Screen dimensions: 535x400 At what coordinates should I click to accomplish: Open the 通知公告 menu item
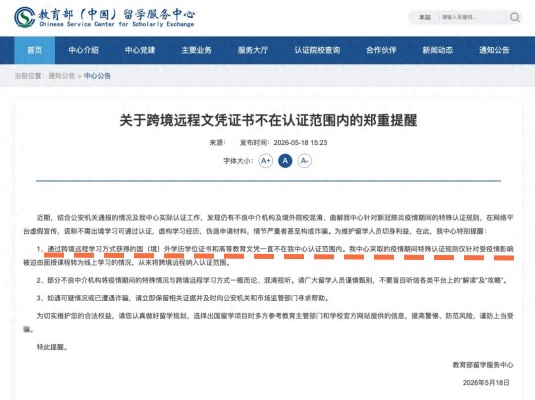click(494, 50)
